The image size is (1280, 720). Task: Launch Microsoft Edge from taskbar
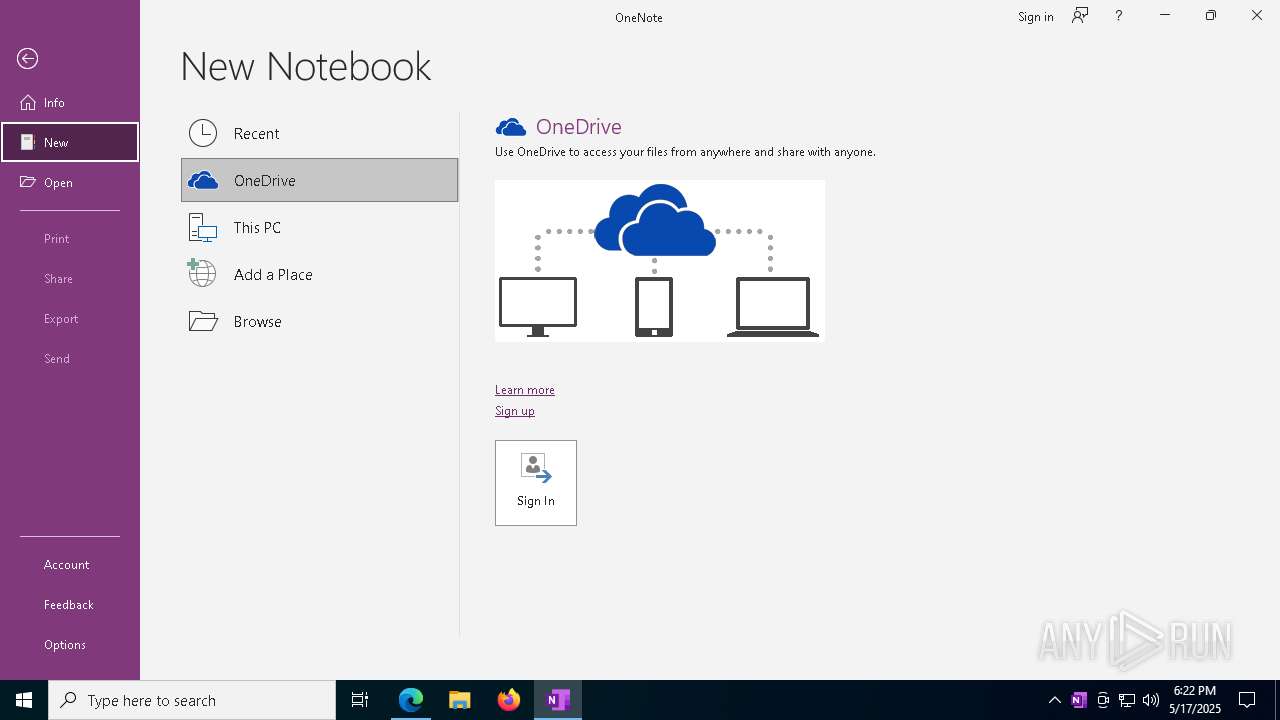(411, 700)
